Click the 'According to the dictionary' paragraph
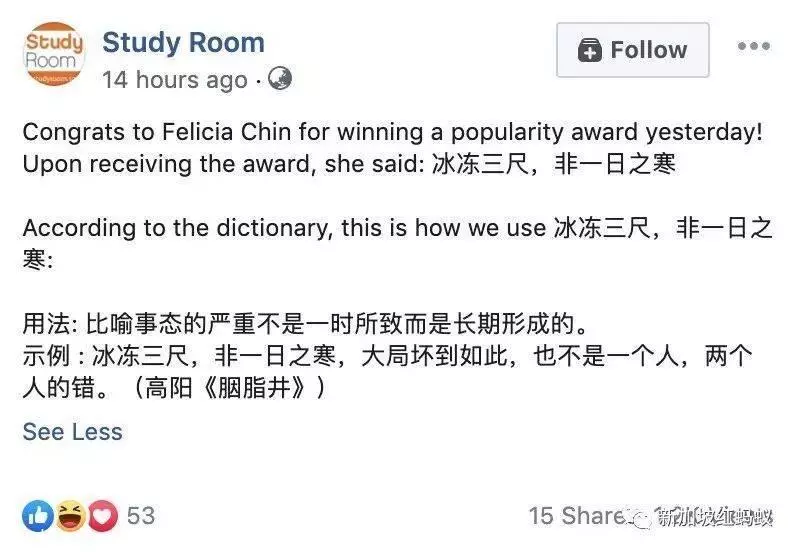Viewport: 798px width, 552px height. tap(398, 244)
